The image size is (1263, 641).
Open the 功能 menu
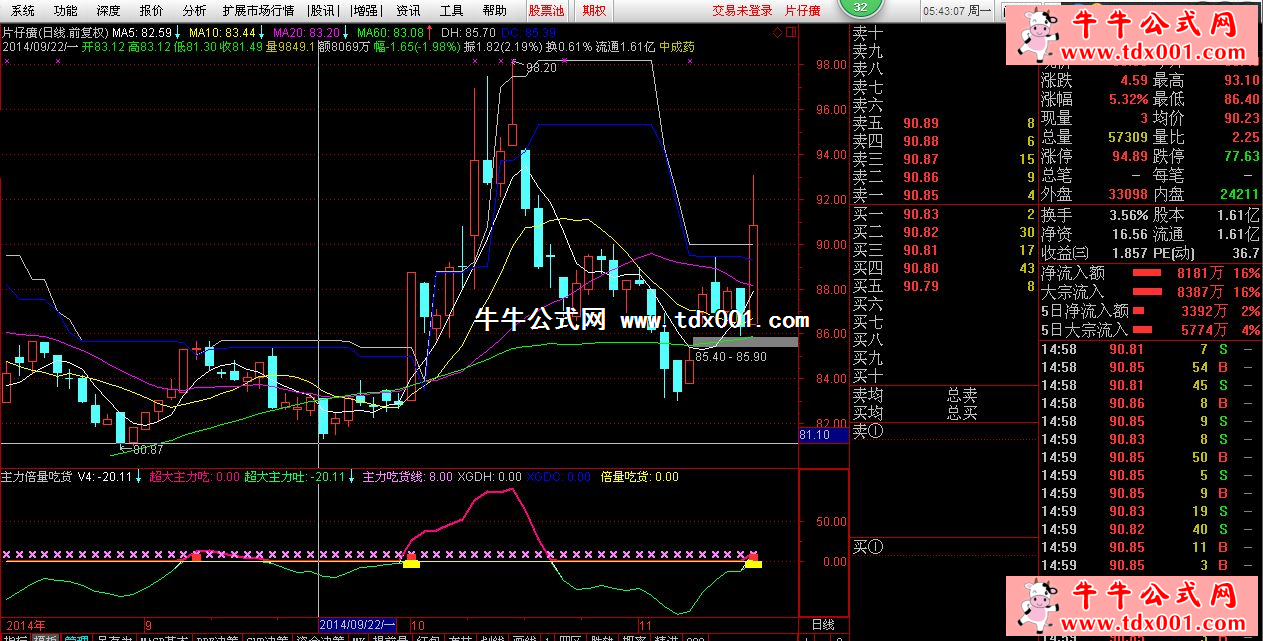pos(66,10)
